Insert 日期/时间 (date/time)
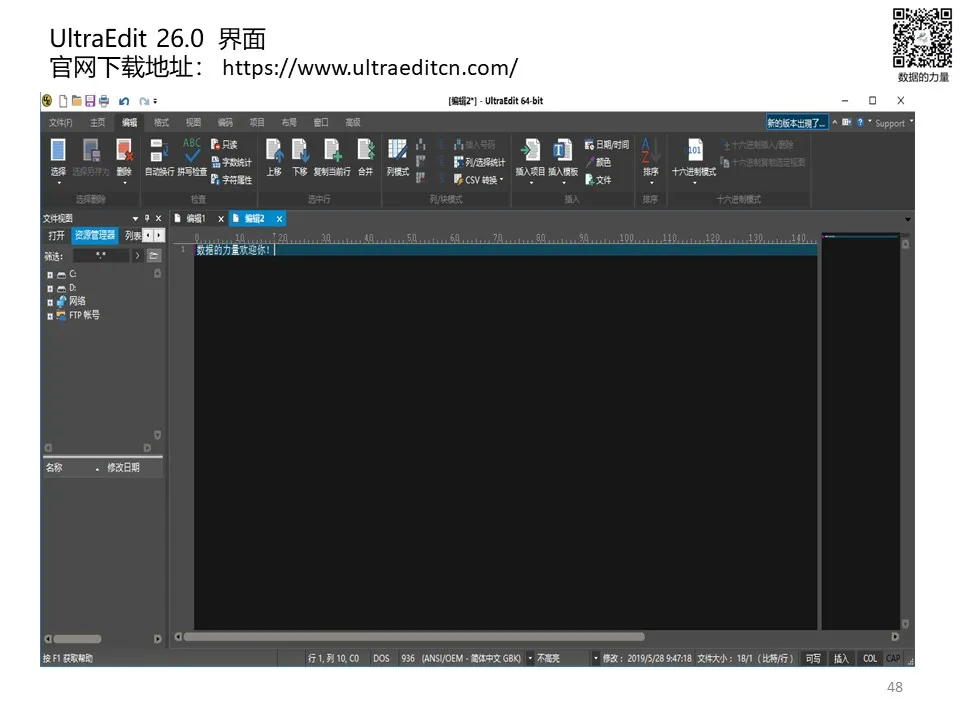 pos(607,144)
